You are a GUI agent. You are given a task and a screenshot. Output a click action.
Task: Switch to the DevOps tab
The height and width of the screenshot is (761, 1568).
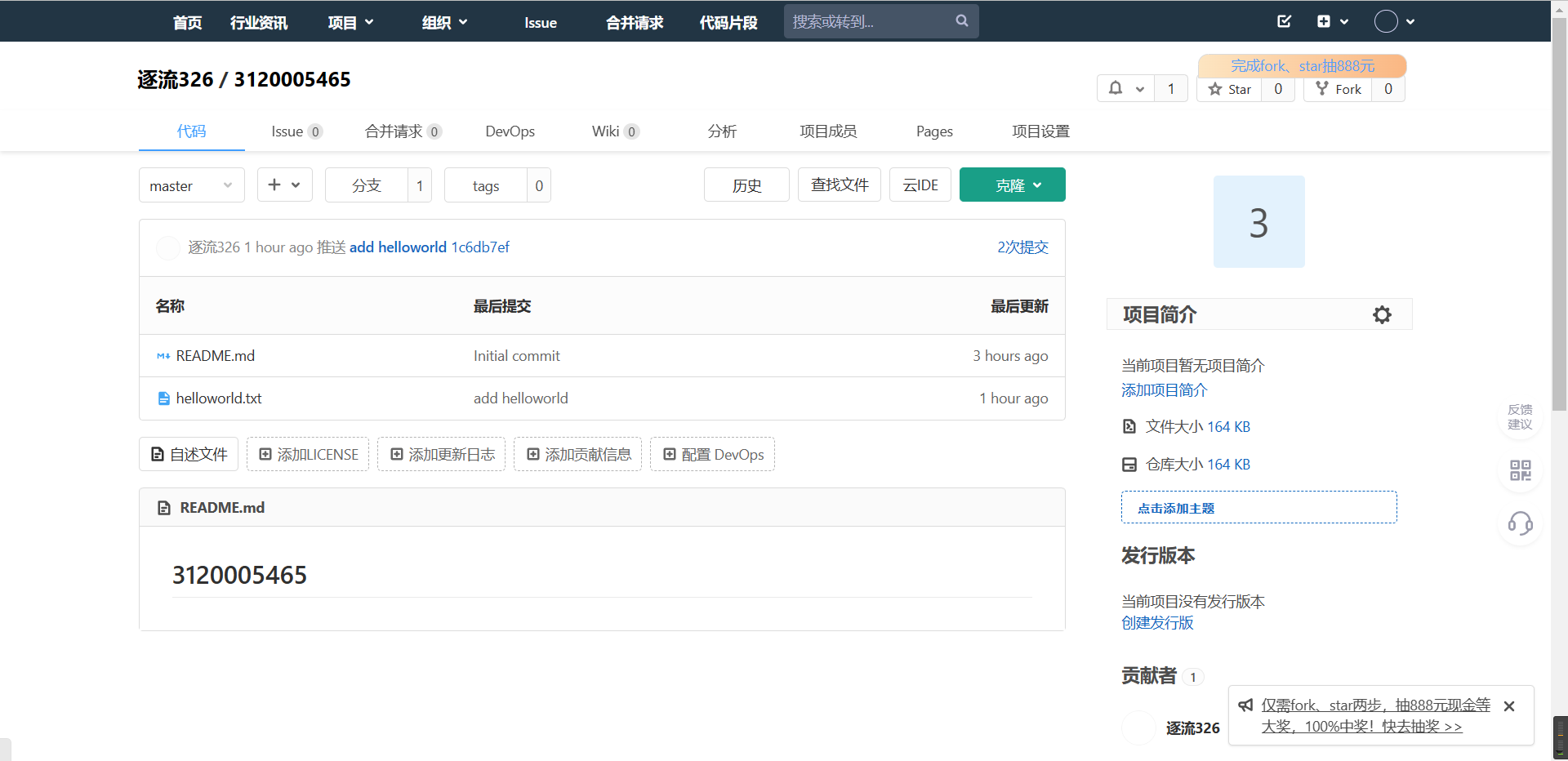[510, 131]
